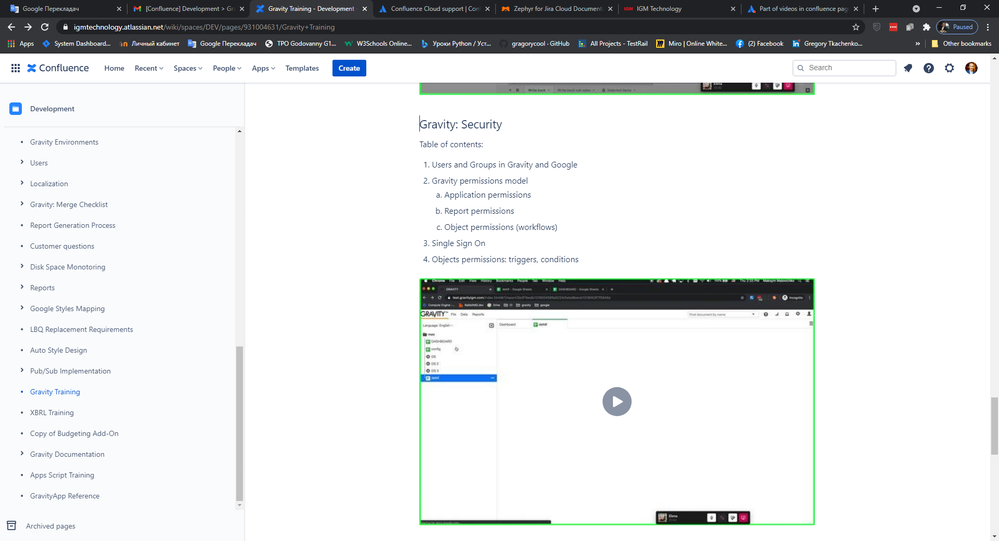Close the Gravity Training browser tab
This screenshot has width=999, height=541.
(x=364, y=9)
